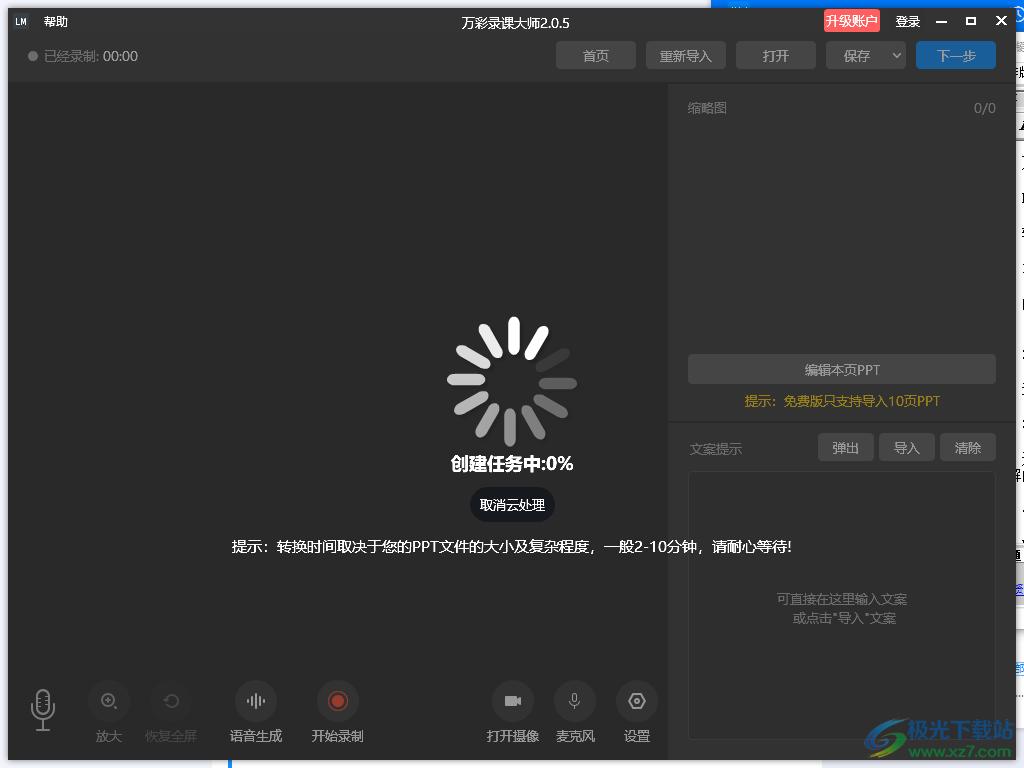Viewport: 1024px width, 768px height.
Task: Click 登录 to log in
Action: [x=908, y=22]
